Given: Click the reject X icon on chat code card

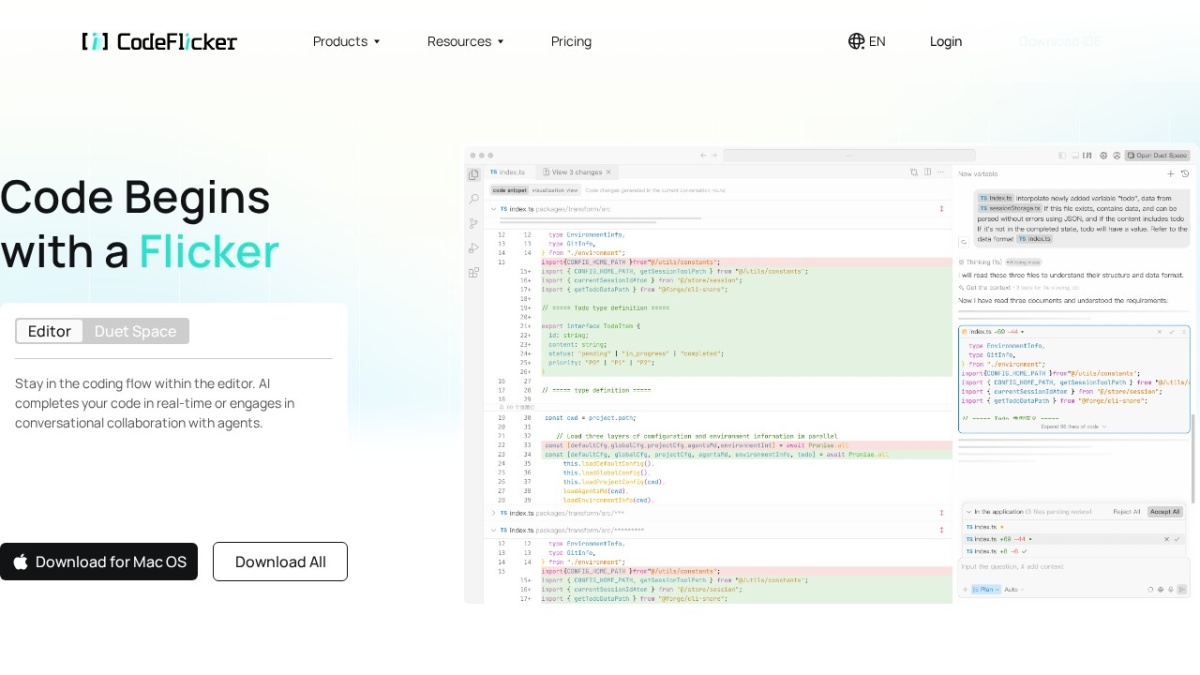Looking at the screenshot, I should tap(1160, 332).
